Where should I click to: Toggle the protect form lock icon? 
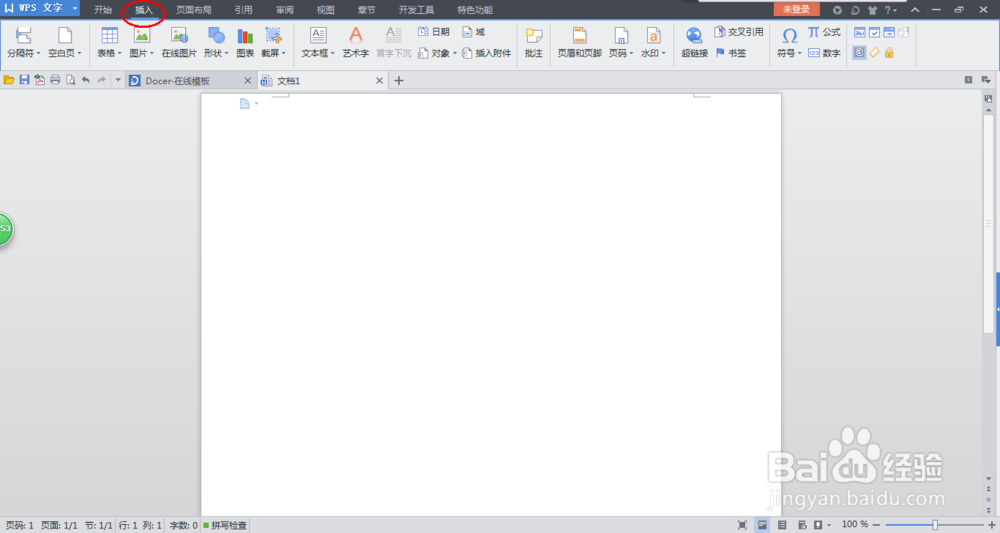889,53
